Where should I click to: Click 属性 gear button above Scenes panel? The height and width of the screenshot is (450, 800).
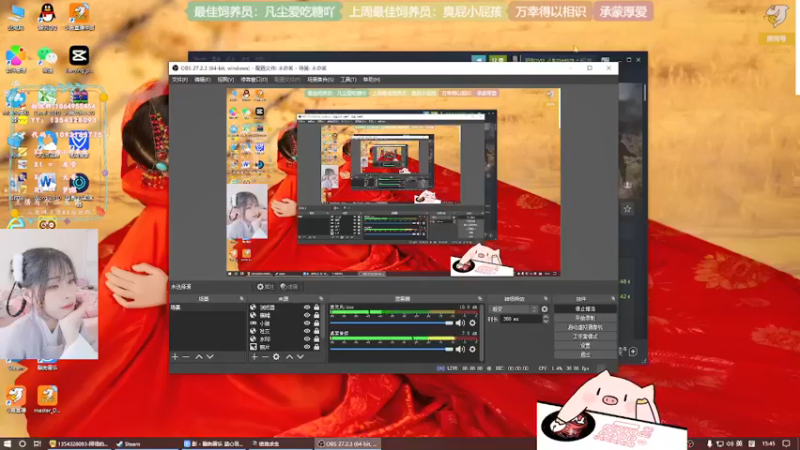266,287
